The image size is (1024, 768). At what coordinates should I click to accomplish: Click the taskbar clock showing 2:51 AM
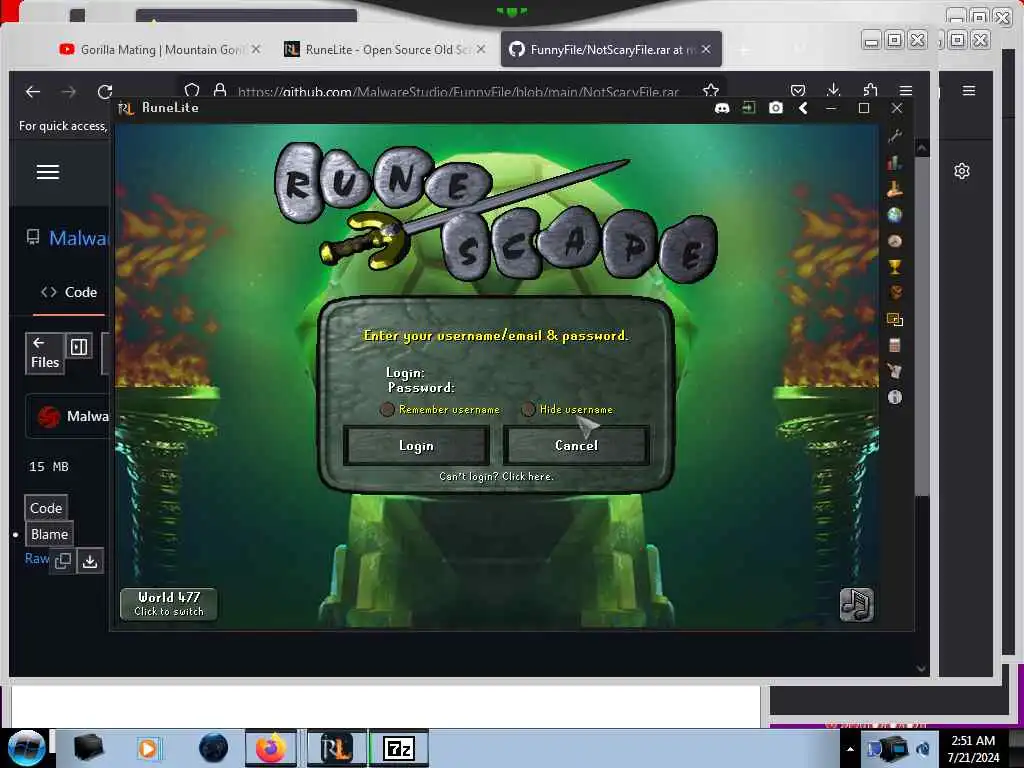point(973,749)
